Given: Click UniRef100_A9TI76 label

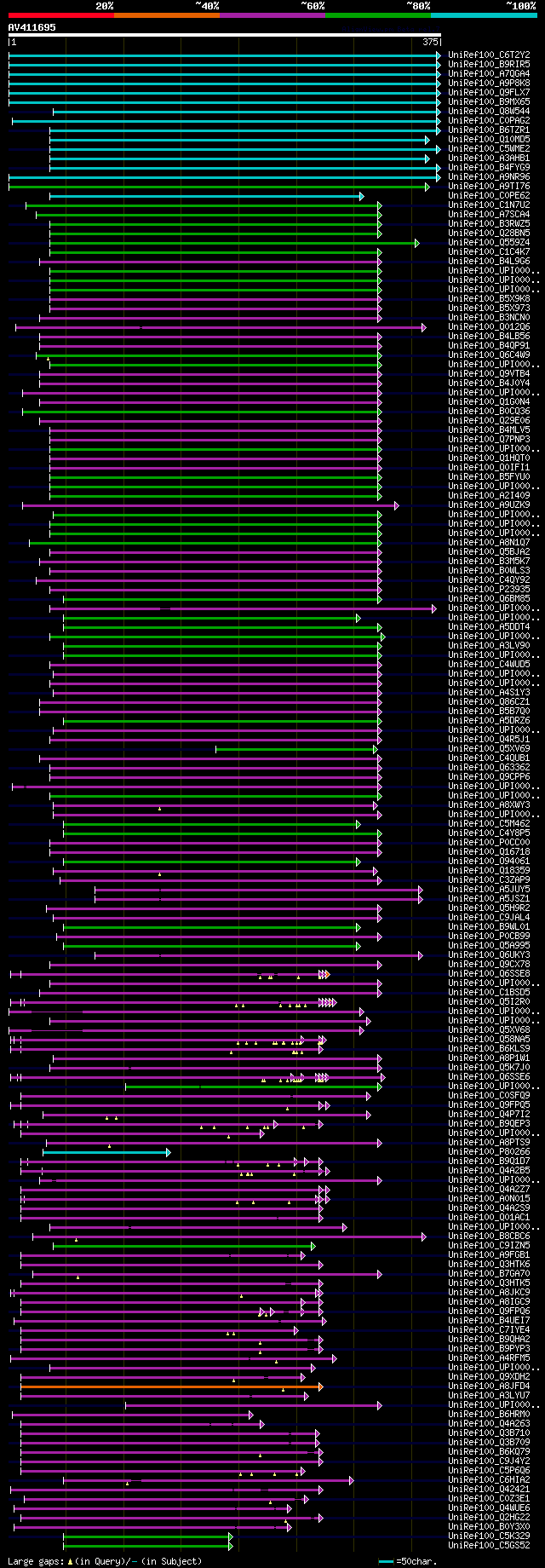Looking at the screenshot, I should pos(489,186).
